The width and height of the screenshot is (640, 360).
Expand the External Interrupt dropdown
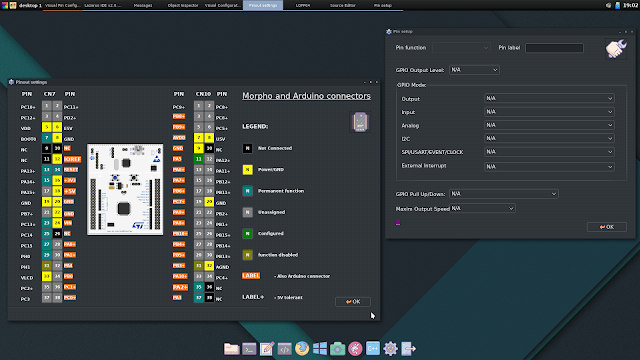point(549,167)
